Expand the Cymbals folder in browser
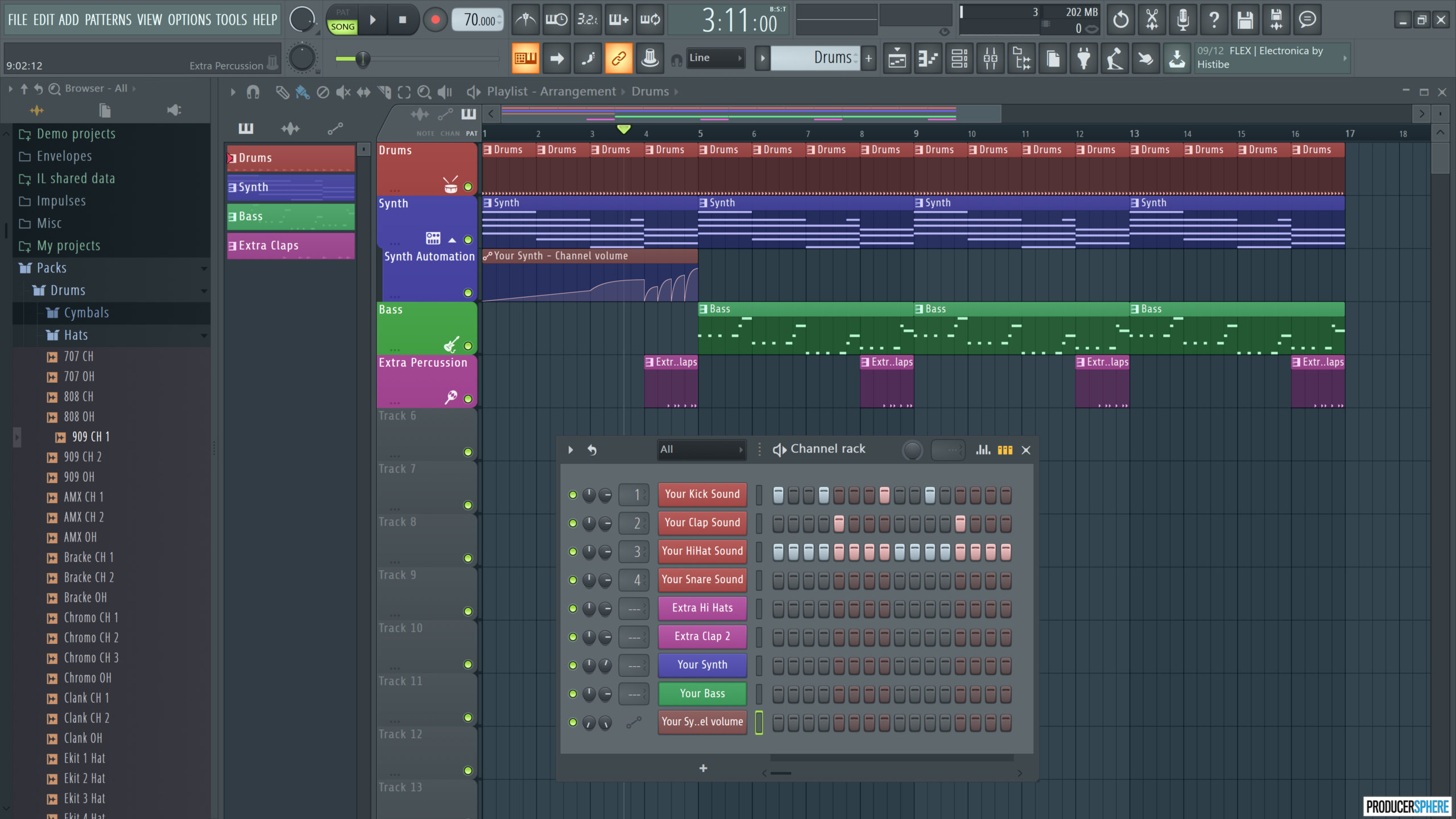 click(86, 312)
